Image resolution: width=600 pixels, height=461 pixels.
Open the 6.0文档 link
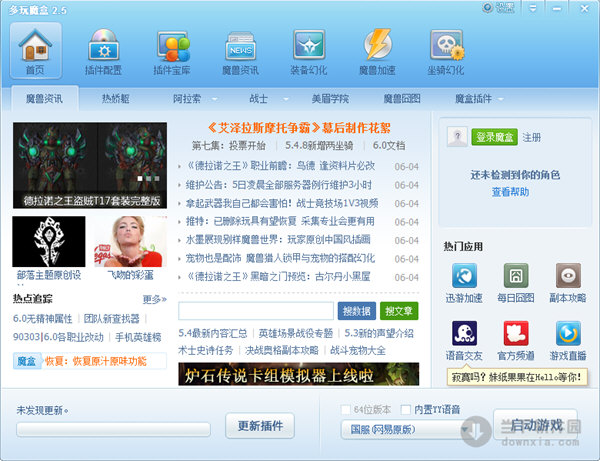point(389,145)
